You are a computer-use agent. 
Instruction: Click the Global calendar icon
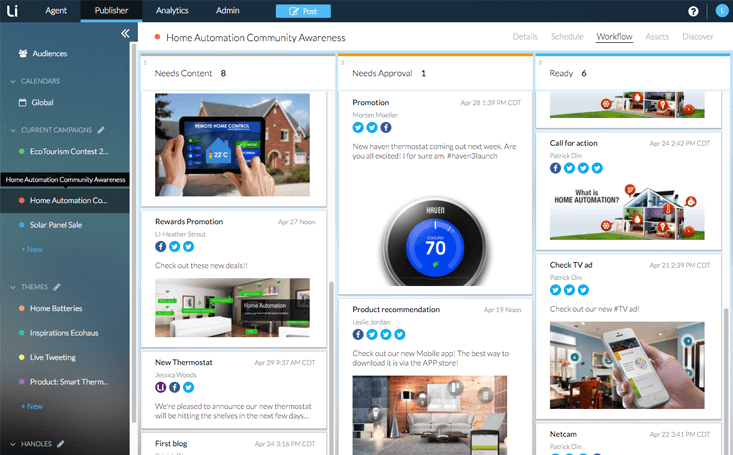22,102
